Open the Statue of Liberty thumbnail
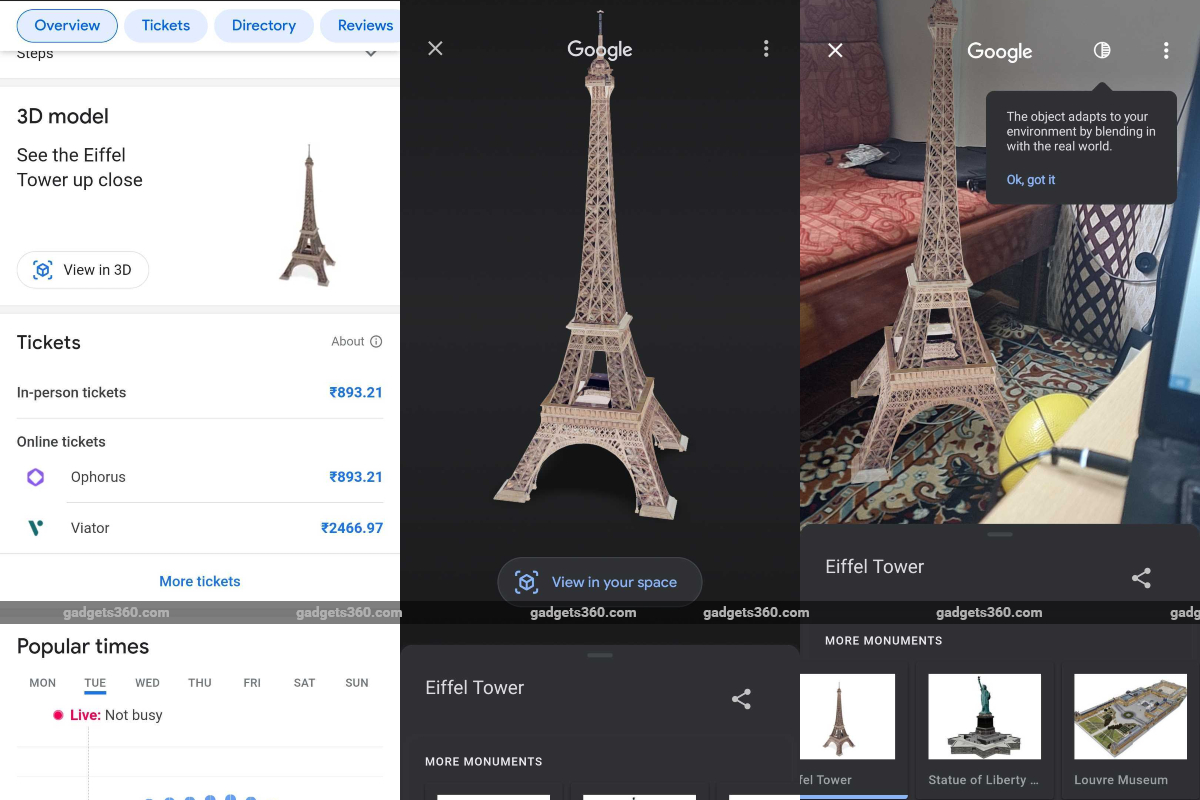The image size is (1200, 800). [x=984, y=716]
